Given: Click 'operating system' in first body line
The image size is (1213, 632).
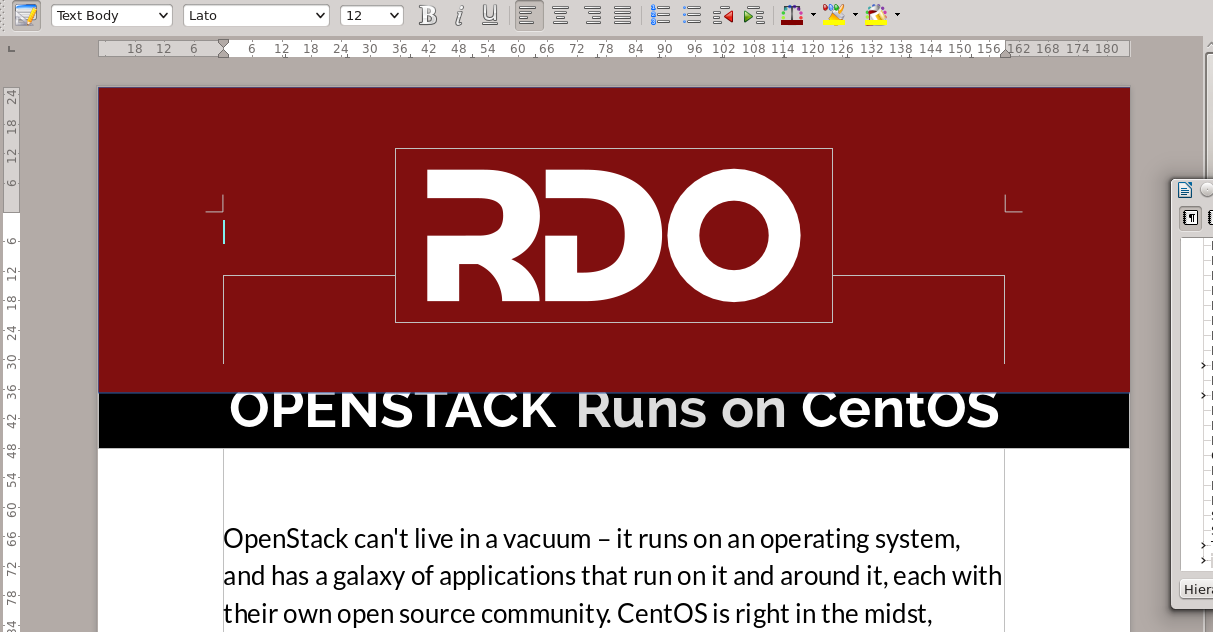Looking at the screenshot, I should (860, 539).
